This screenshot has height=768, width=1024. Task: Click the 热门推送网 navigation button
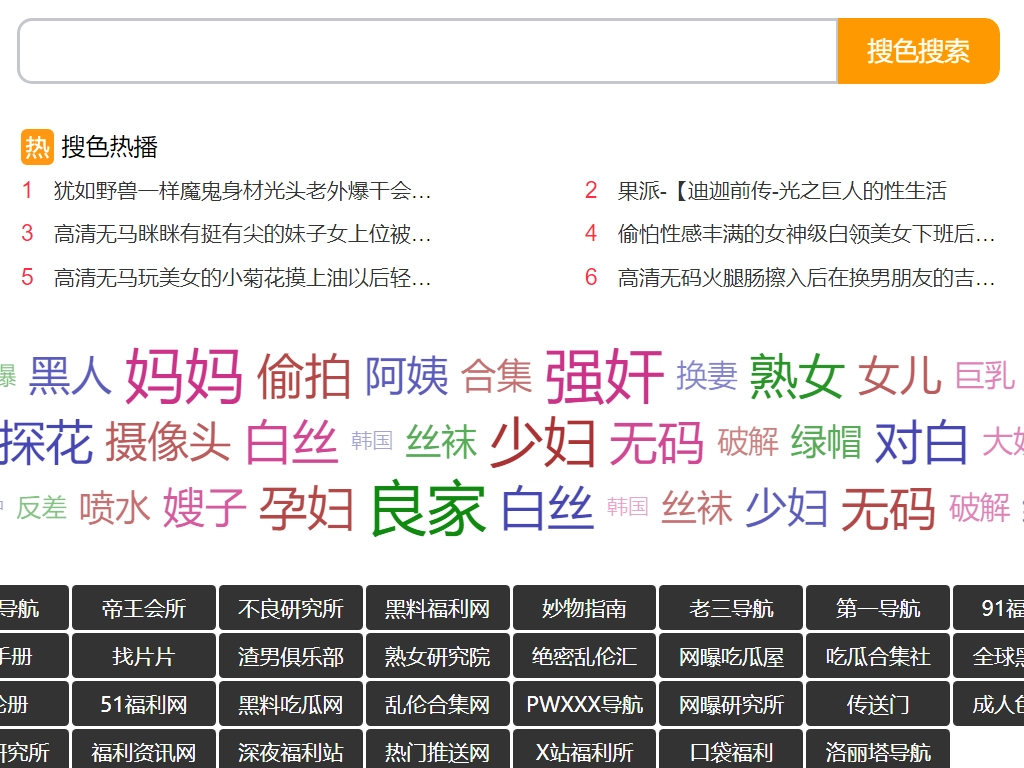438,752
